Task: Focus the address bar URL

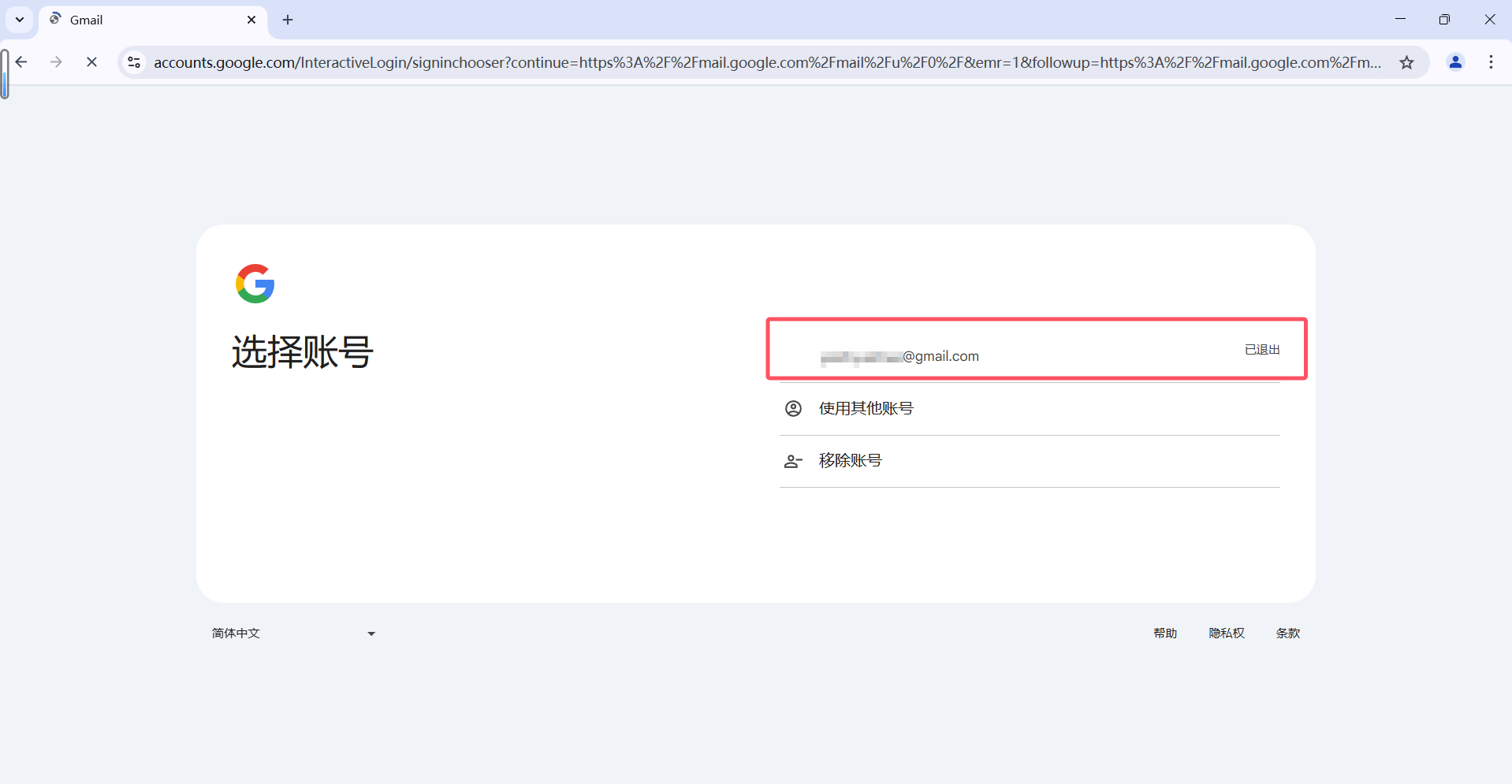Action: [x=766, y=62]
